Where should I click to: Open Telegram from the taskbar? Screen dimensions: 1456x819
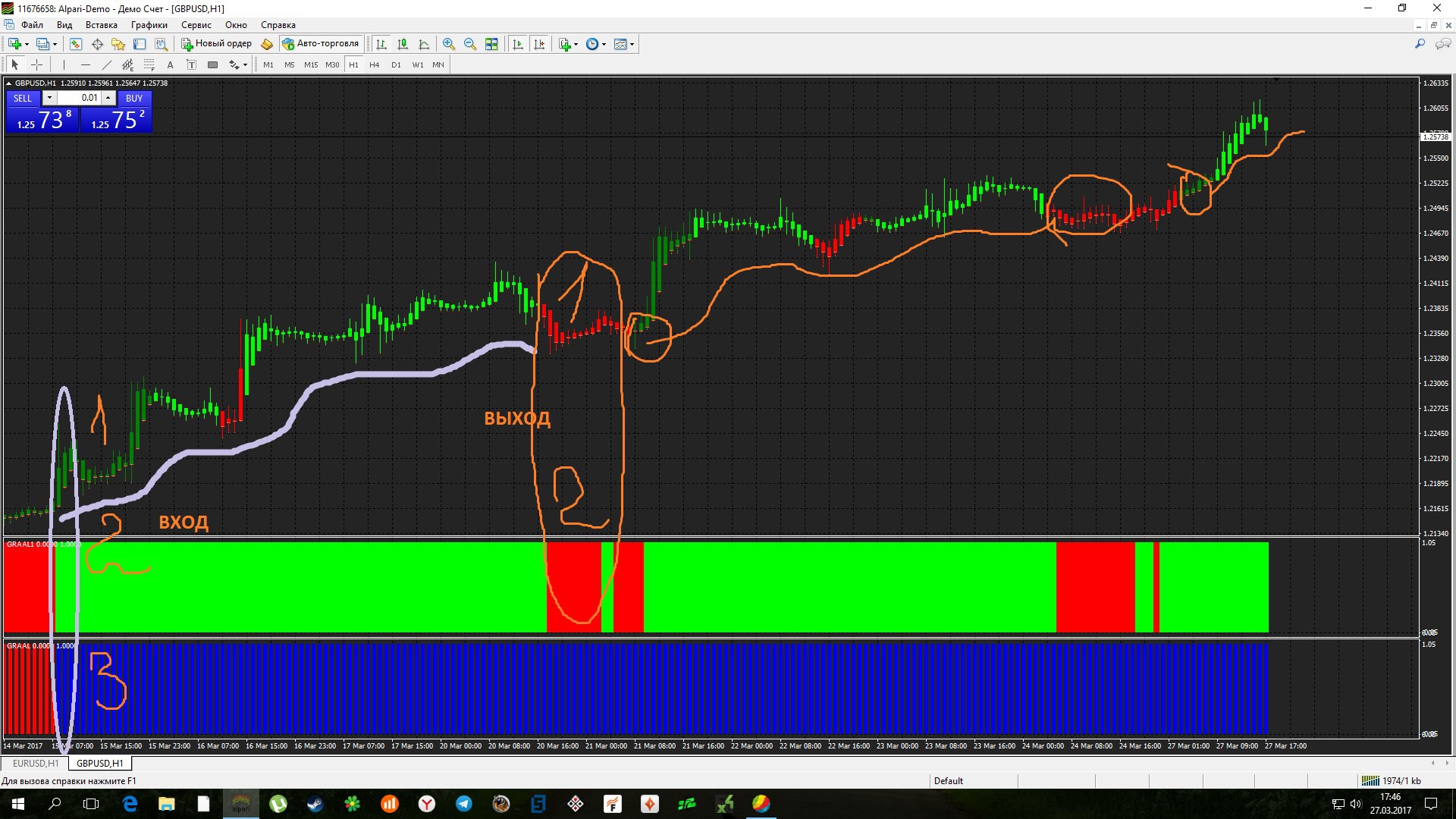click(x=463, y=804)
